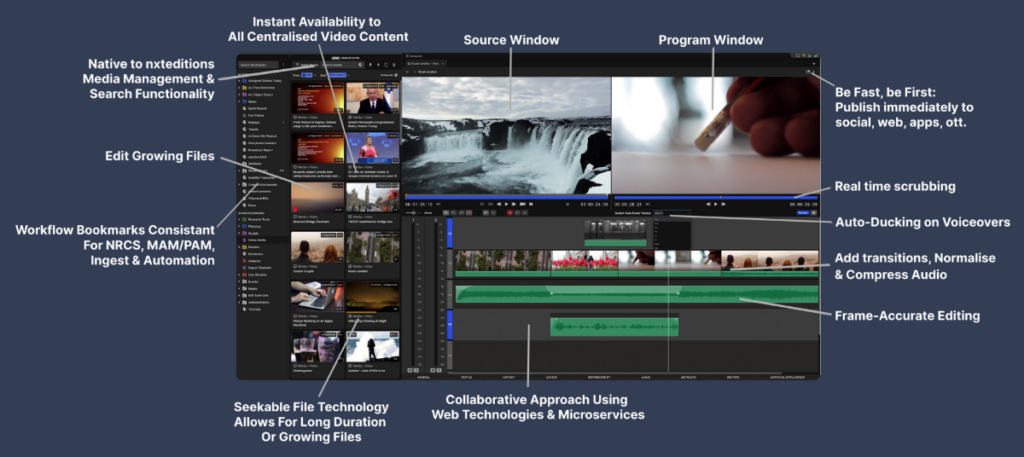This screenshot has width=1024, height=457.
Task: Play the Source Window video
Action: tap(506, 204)
